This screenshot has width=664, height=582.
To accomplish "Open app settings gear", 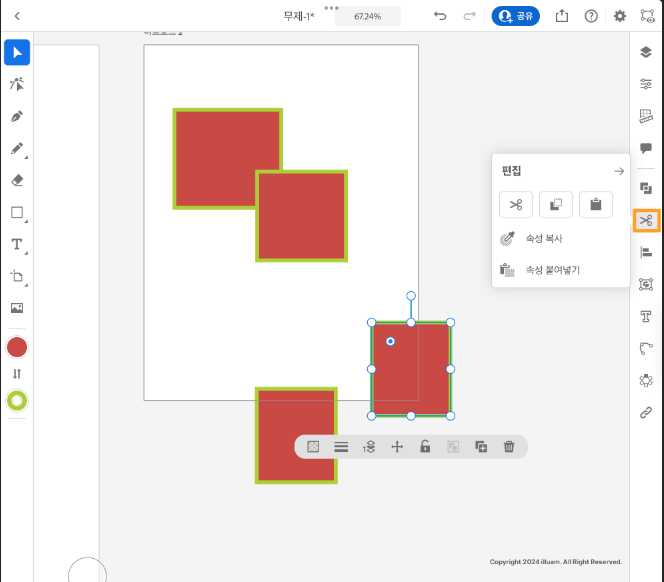I will pyautogui.click(x=620, y=16).
